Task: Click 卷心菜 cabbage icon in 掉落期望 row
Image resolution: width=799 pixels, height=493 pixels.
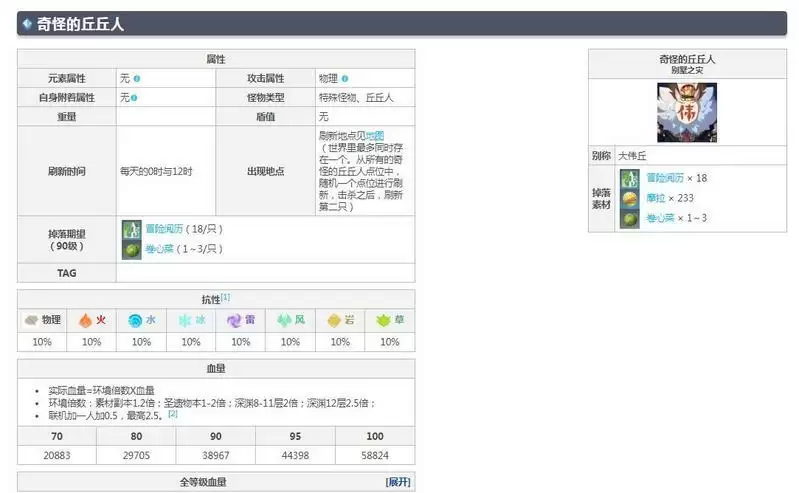Action: click(130, 248)
